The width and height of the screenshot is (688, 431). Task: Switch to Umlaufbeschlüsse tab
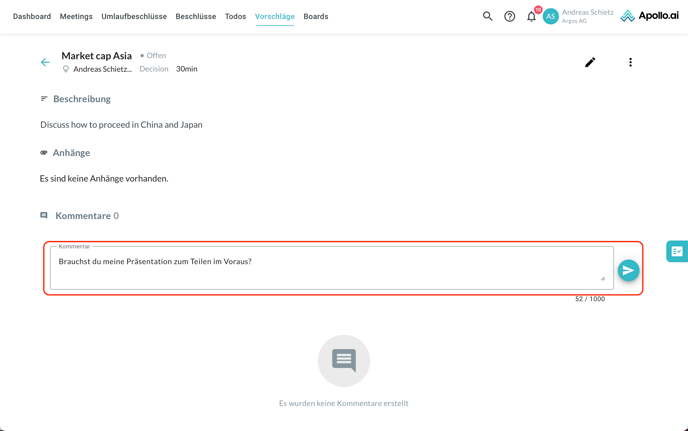point(134,16)
